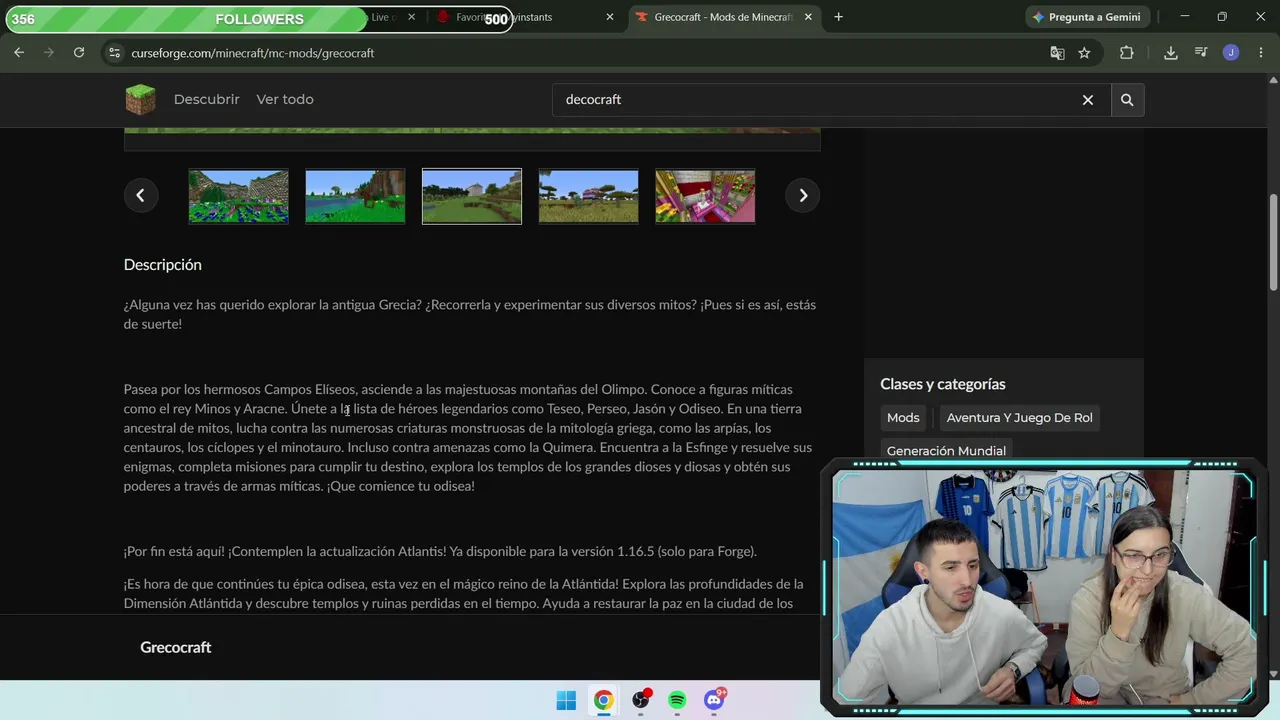Viewport: 1280px width, 720px height.
Task: Open a new browser tab
Action: [x=838, y=17]
